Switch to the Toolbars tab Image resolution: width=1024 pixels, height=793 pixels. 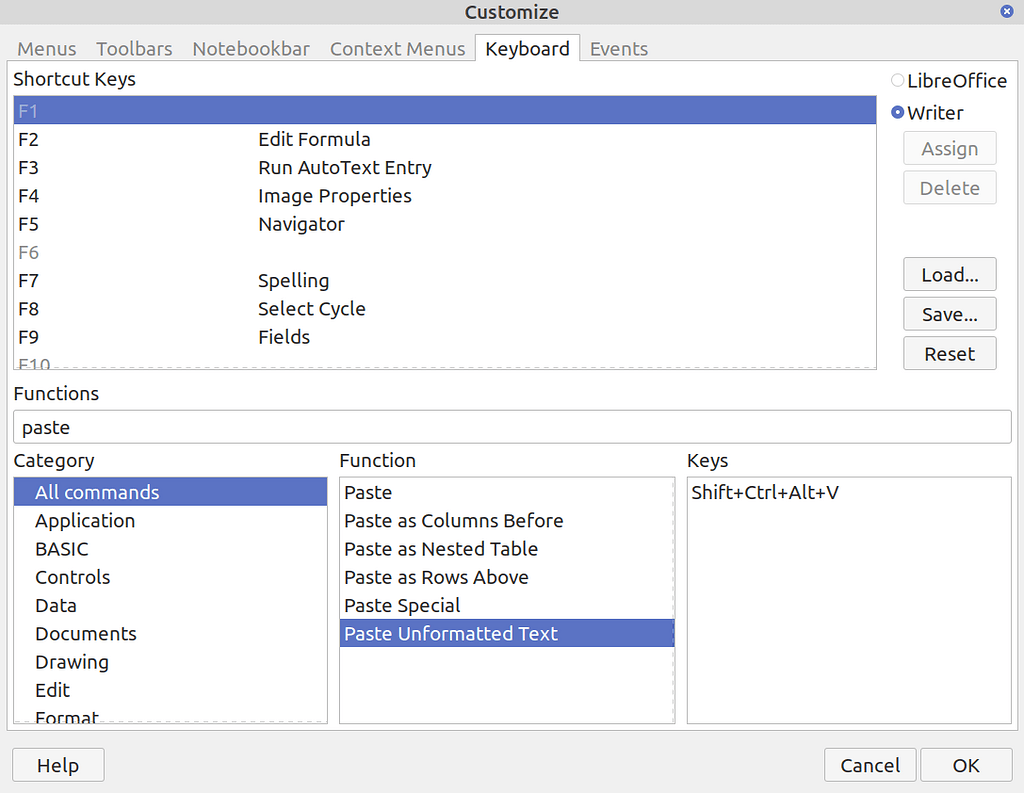134,48
